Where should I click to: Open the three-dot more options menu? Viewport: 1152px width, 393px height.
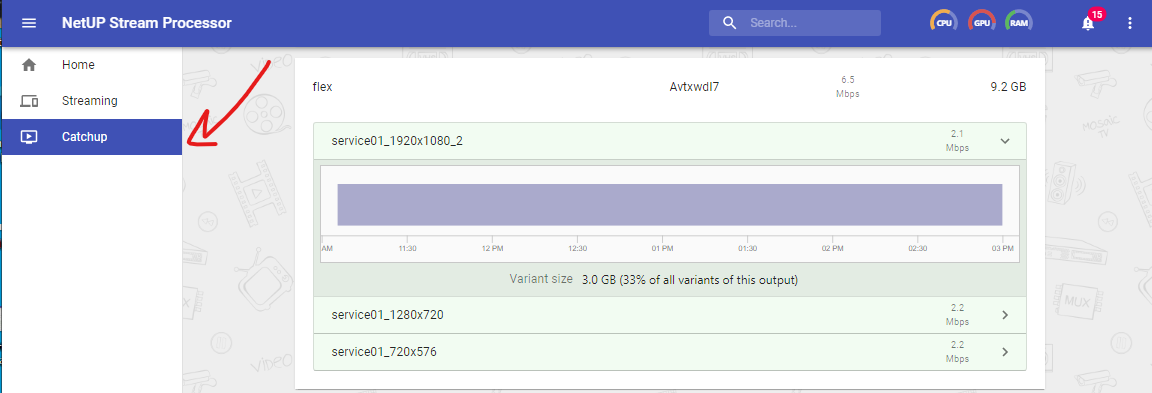pos(1130,24)
